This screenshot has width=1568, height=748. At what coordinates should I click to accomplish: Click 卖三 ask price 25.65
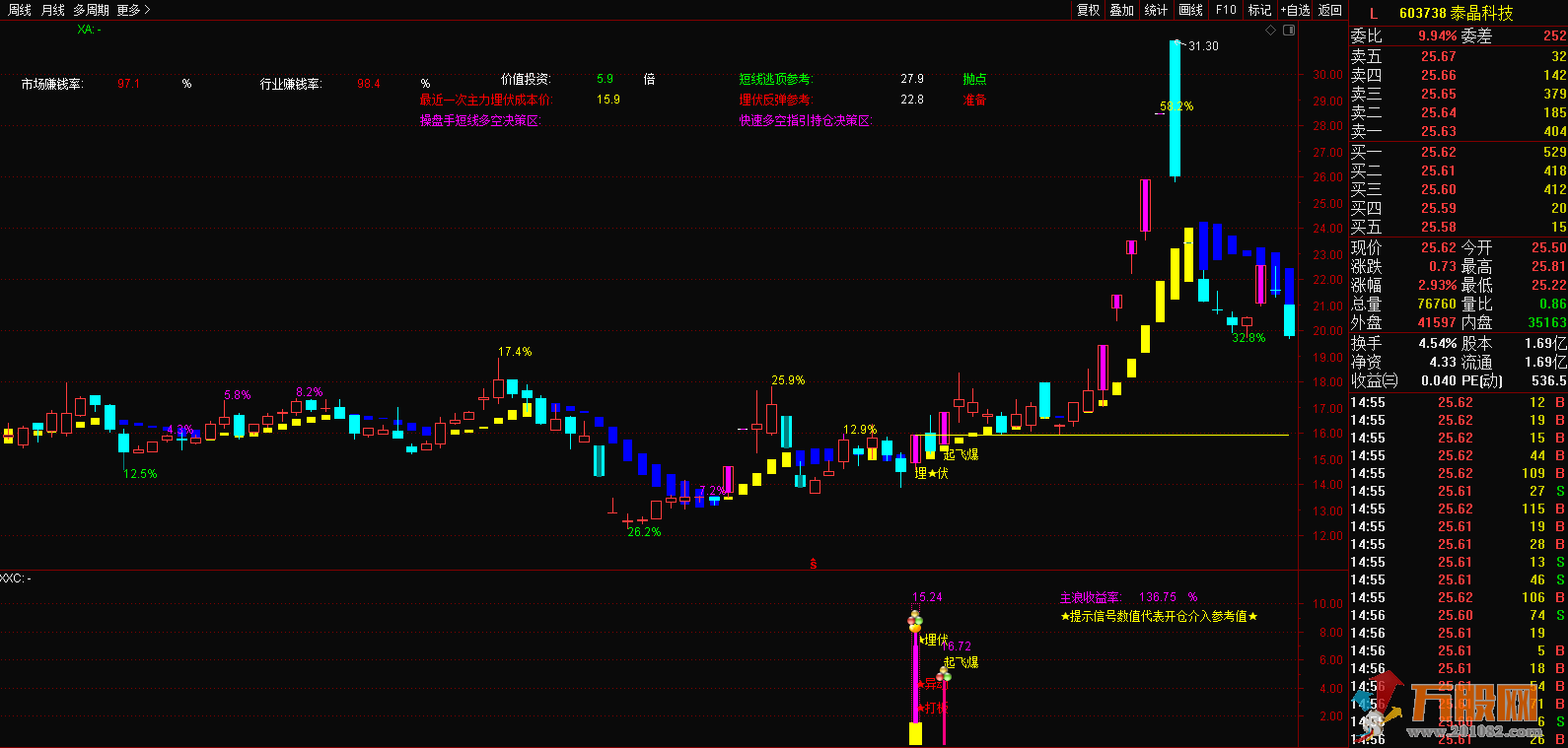click(x=1438, y=95)
